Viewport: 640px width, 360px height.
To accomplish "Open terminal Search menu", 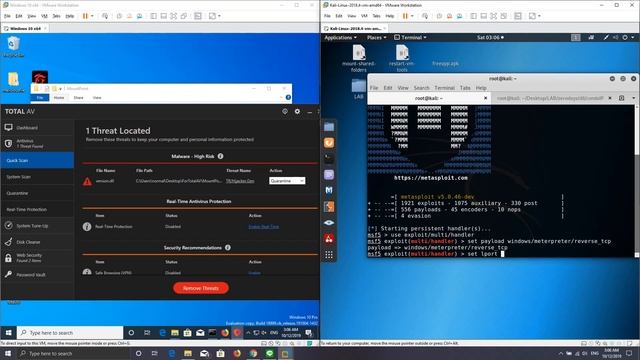I will click(421, 88).
